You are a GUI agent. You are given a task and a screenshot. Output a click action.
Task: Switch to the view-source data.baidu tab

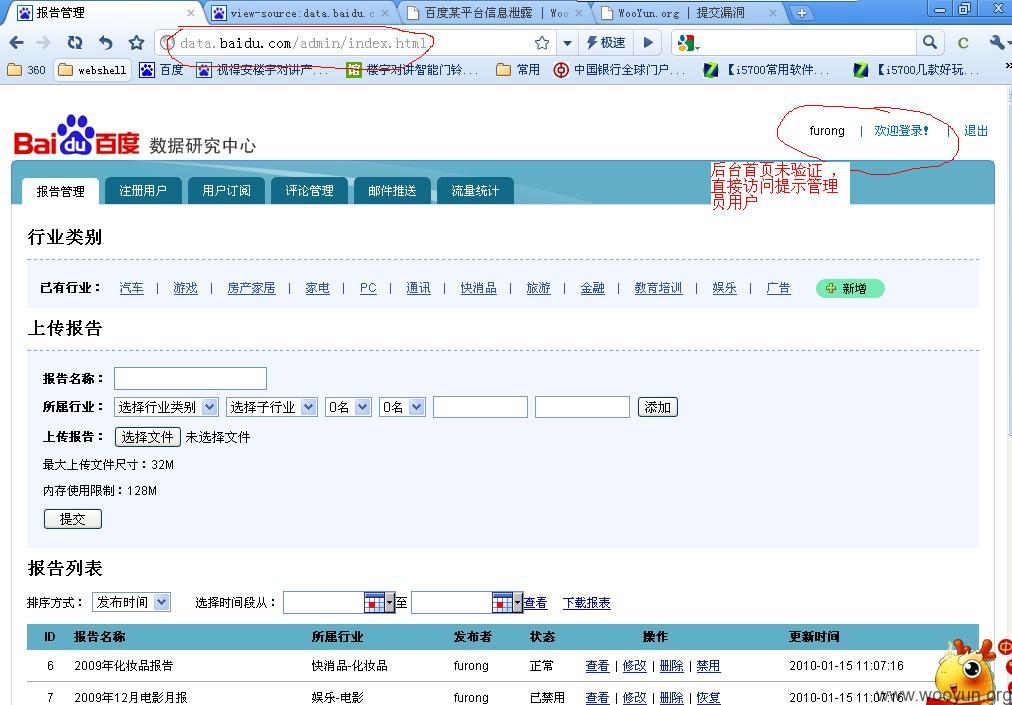click(x=301, y=13)
